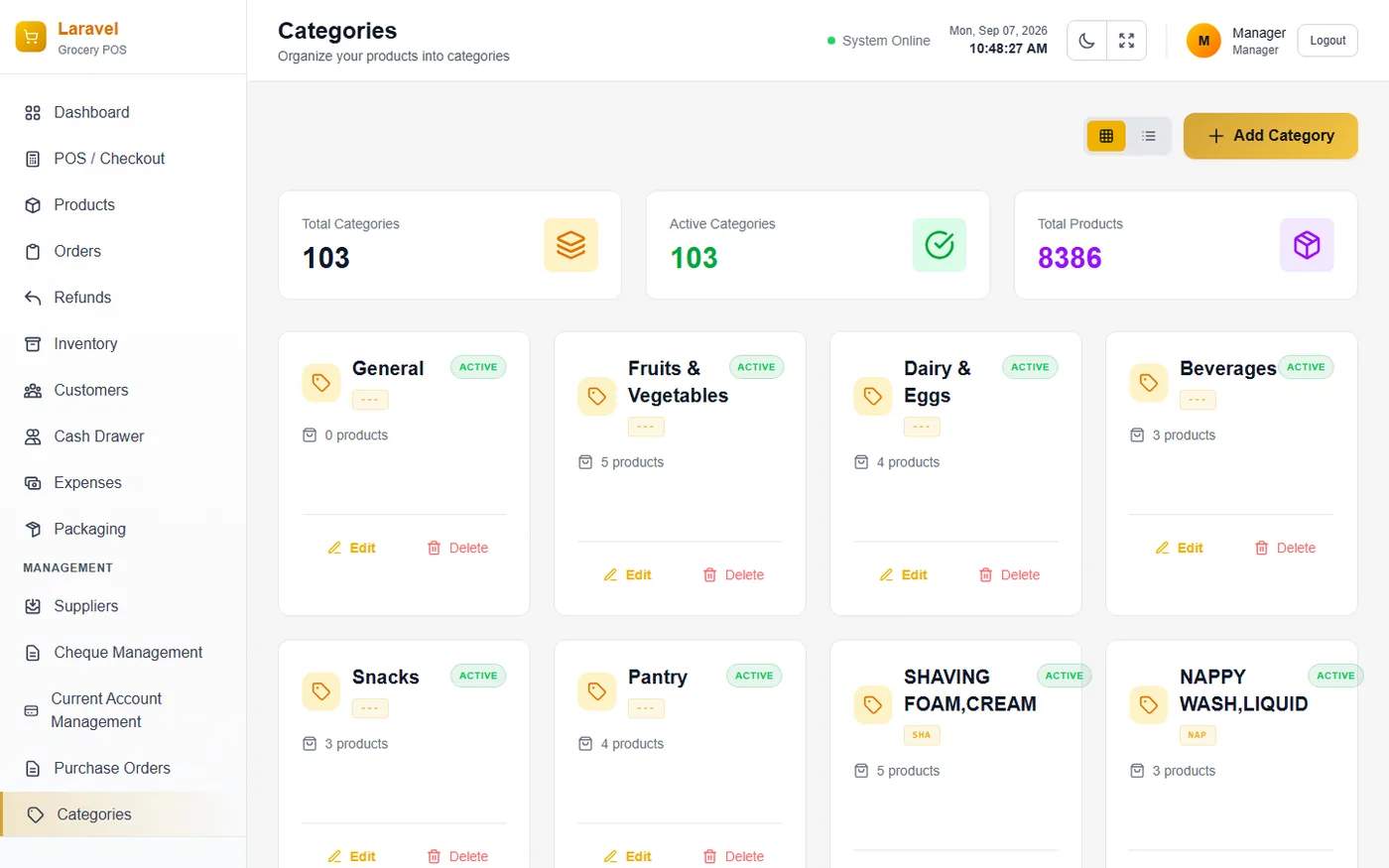Open the Inventory section
The image size is (1389, 868).
click(x=123, y=344)
